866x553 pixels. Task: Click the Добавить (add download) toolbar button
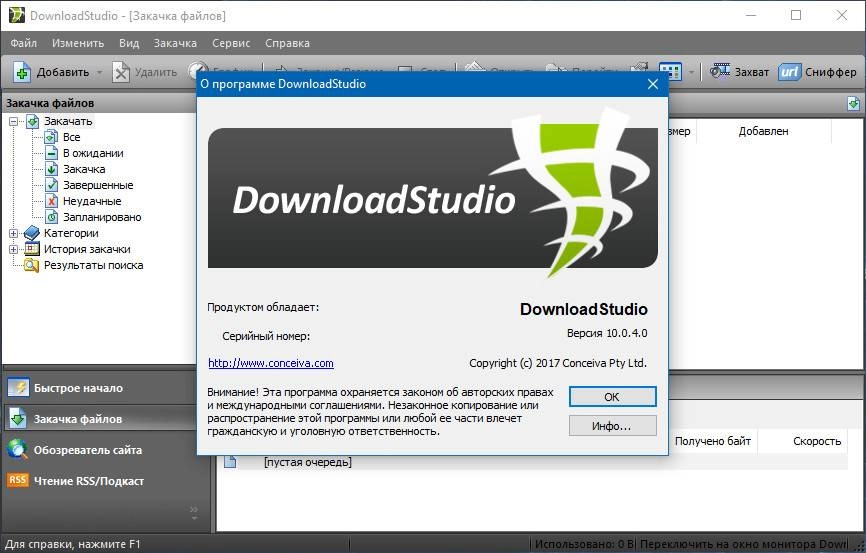(51, 72)
